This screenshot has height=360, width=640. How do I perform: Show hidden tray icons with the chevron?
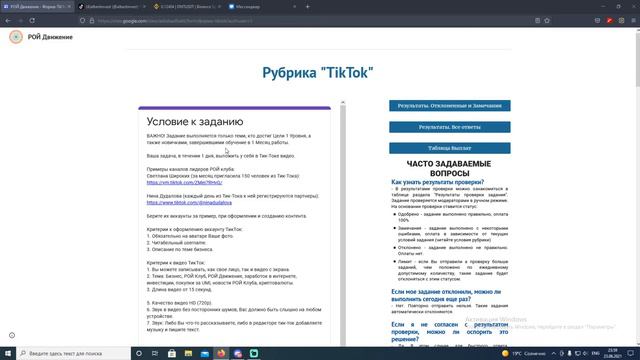coord(553,353)
